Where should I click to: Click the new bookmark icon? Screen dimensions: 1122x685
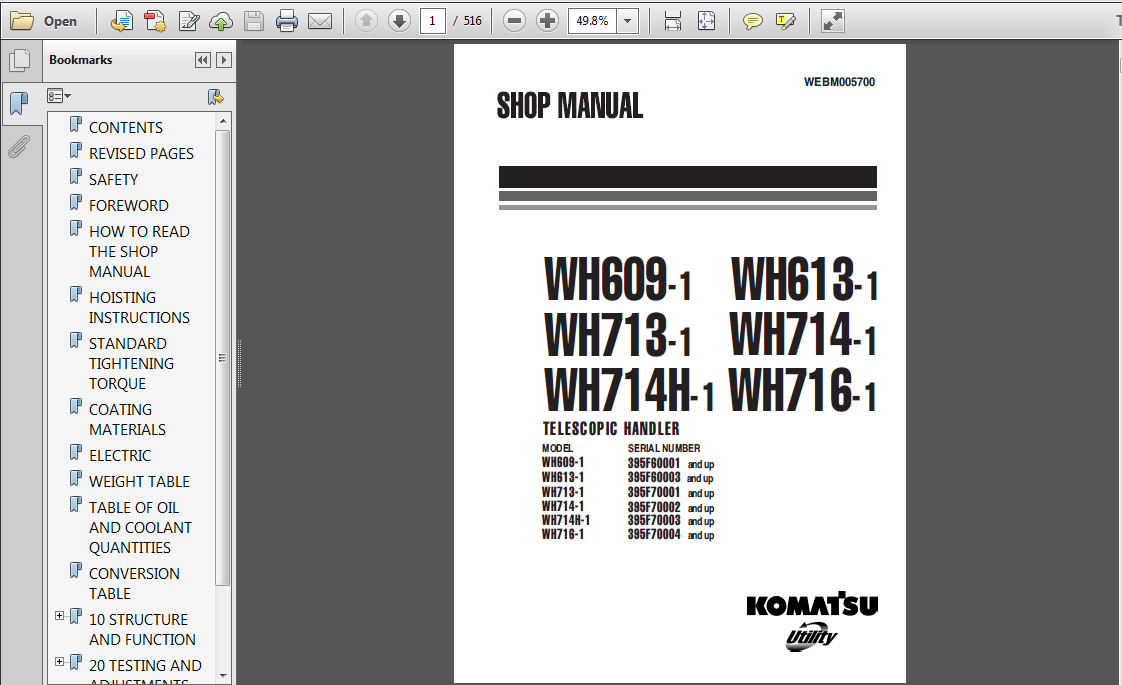[215, 97]
